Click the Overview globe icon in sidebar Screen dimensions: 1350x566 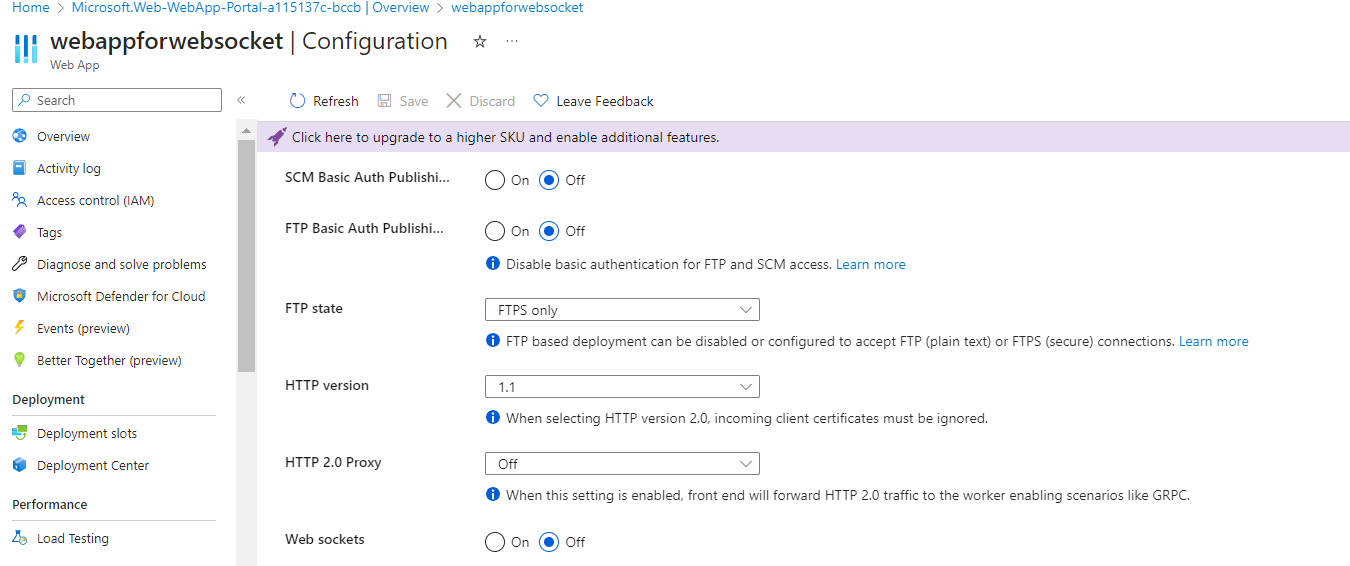tap(19, 136)
